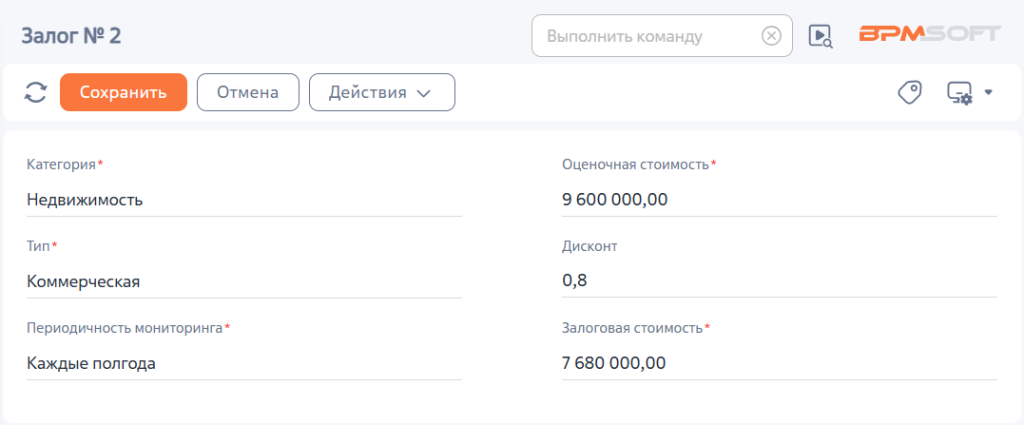1024x425 pixels.
Task: Select the Тип field Коммерческая
Action: (244, 281)
